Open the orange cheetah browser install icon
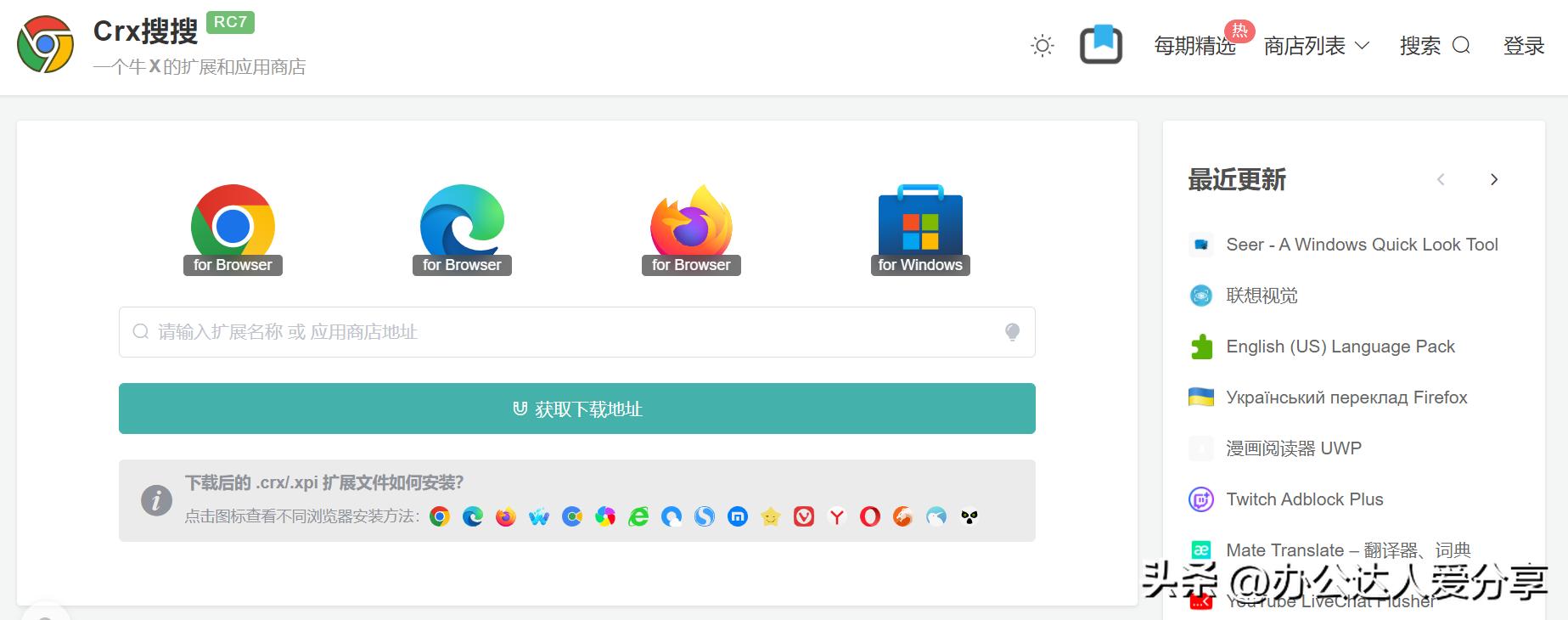Image resolution: width=1568 pixels, height=620 pixels. pyautogui.click(x=903, y=516)
